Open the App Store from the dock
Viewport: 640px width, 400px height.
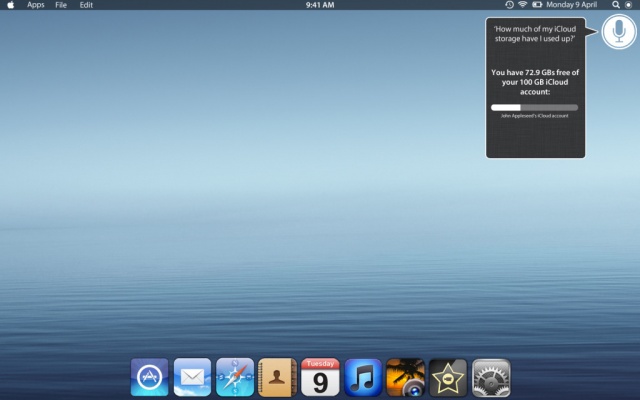(149, 377)
